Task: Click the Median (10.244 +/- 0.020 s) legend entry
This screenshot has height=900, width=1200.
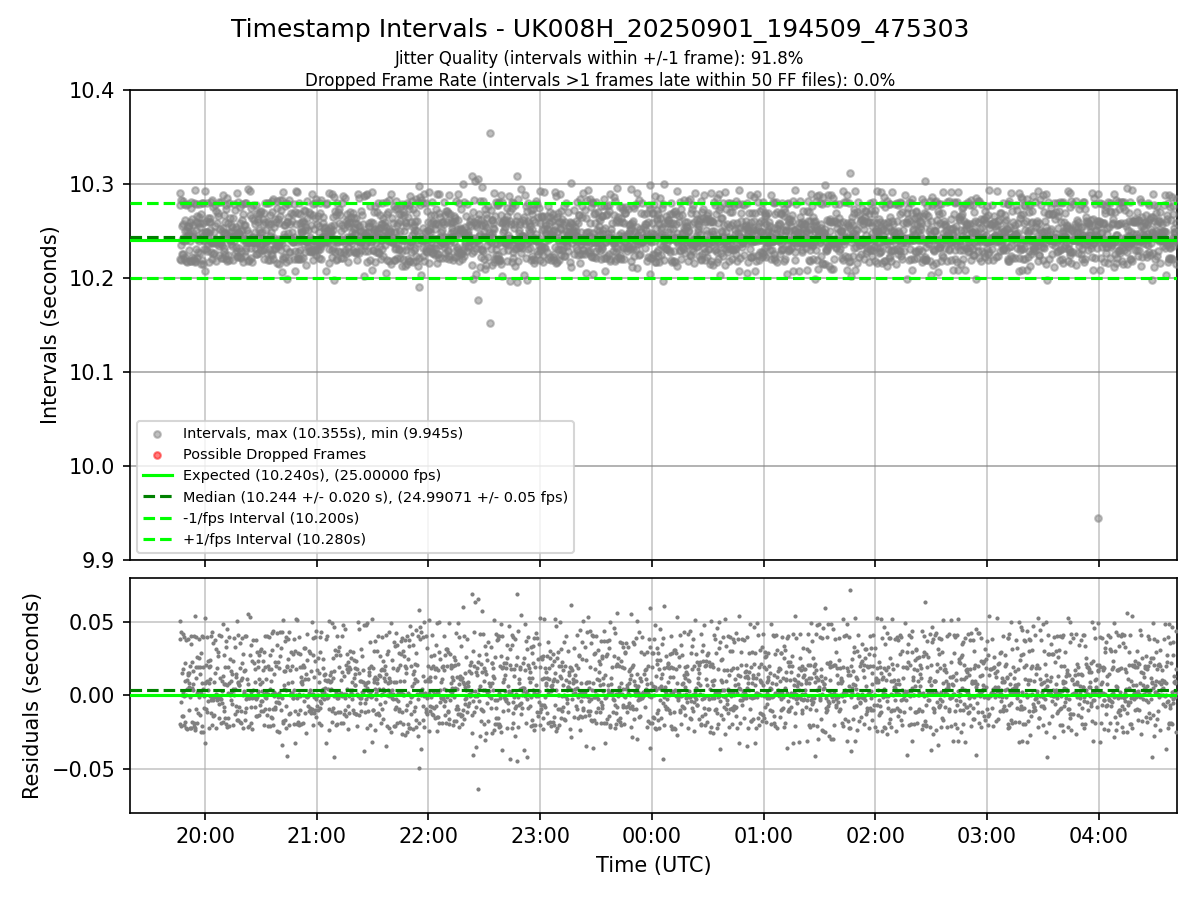Action: (375, 496)
